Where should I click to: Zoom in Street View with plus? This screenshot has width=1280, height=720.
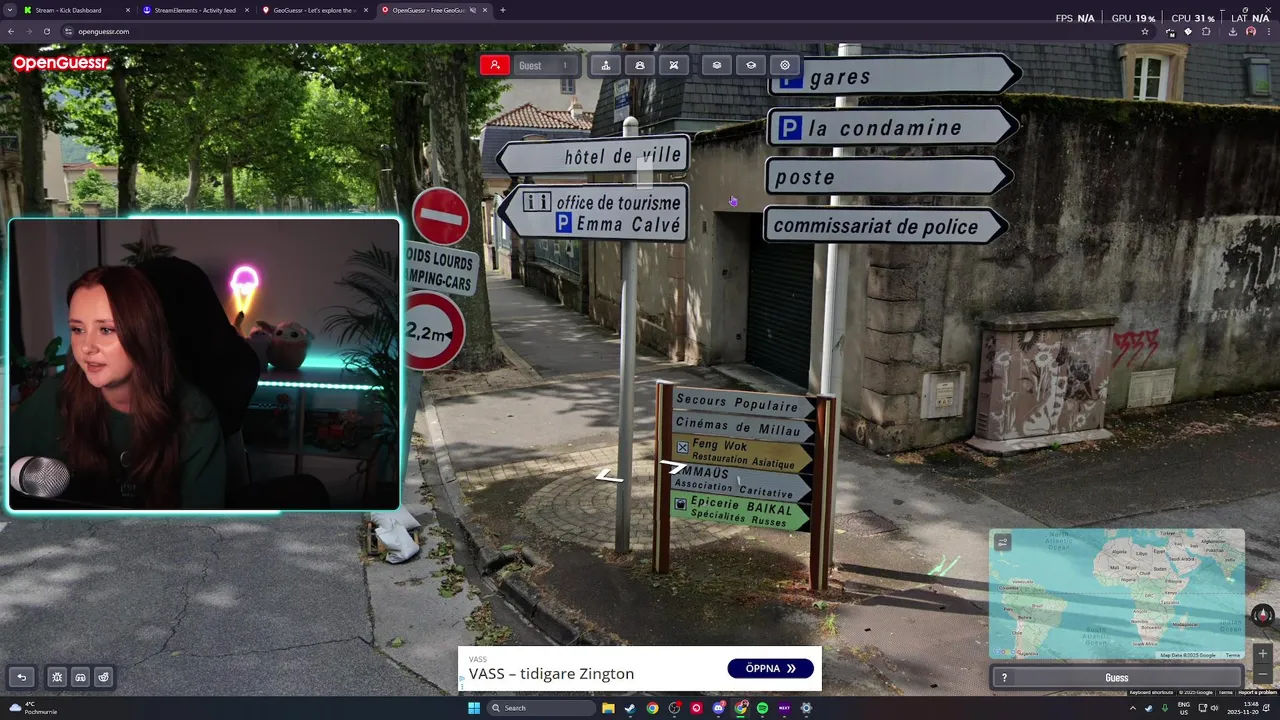coord(1263,653)
